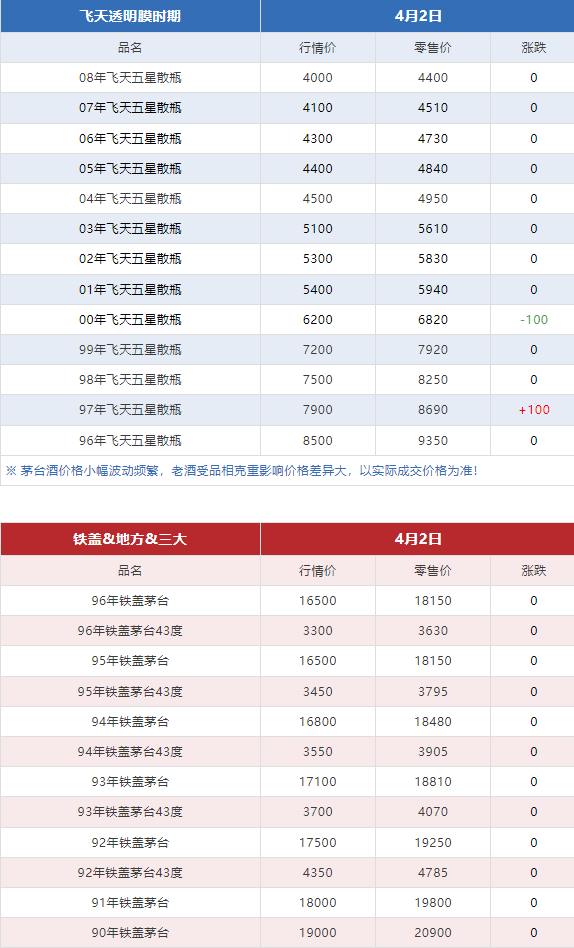The image size is (574, 948).
Task: Click retail price 18480 for 94年铁盖茅台
Action: [x=432, y=722]
